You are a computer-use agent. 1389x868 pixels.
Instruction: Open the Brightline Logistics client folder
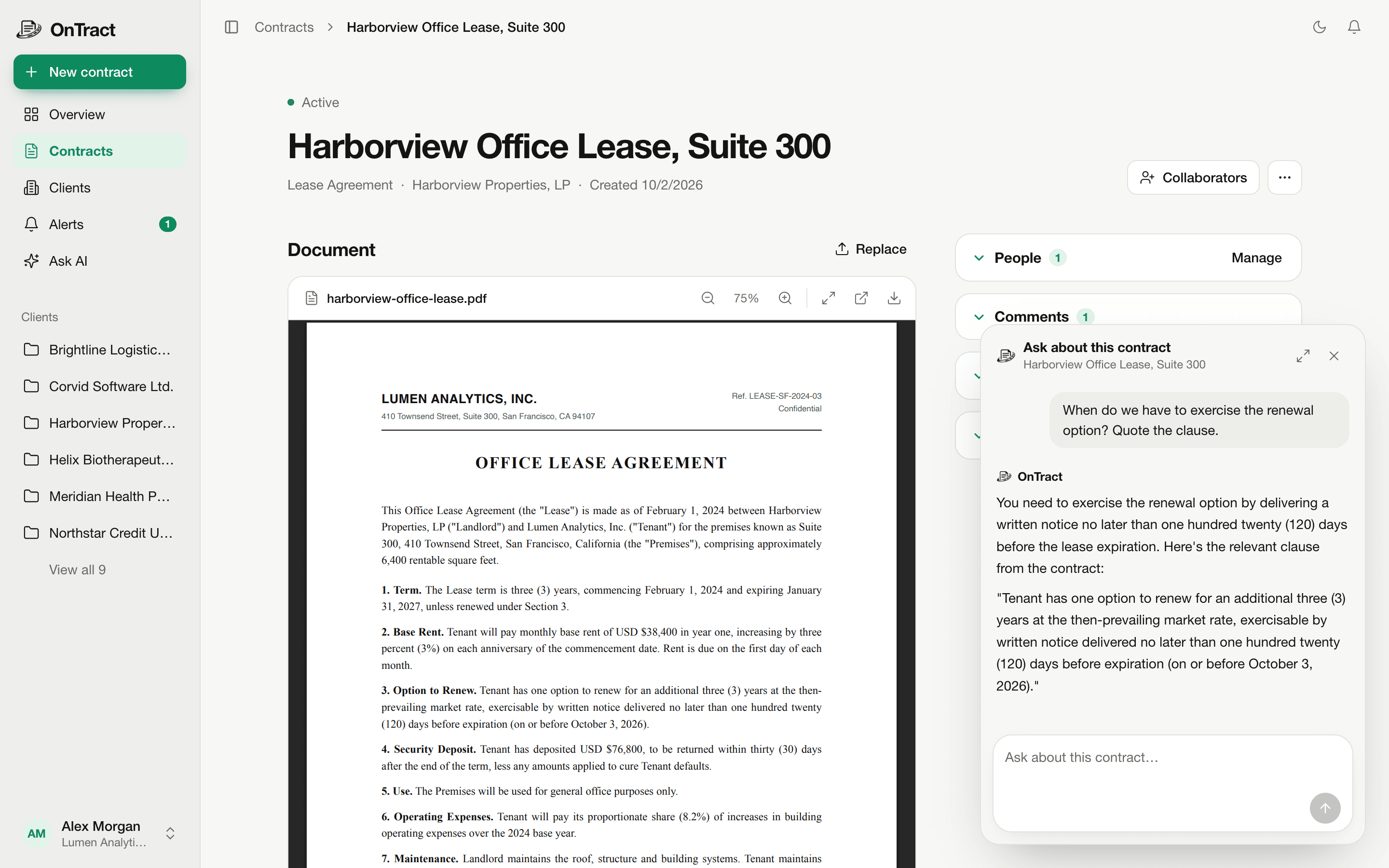tap(100, 350)
